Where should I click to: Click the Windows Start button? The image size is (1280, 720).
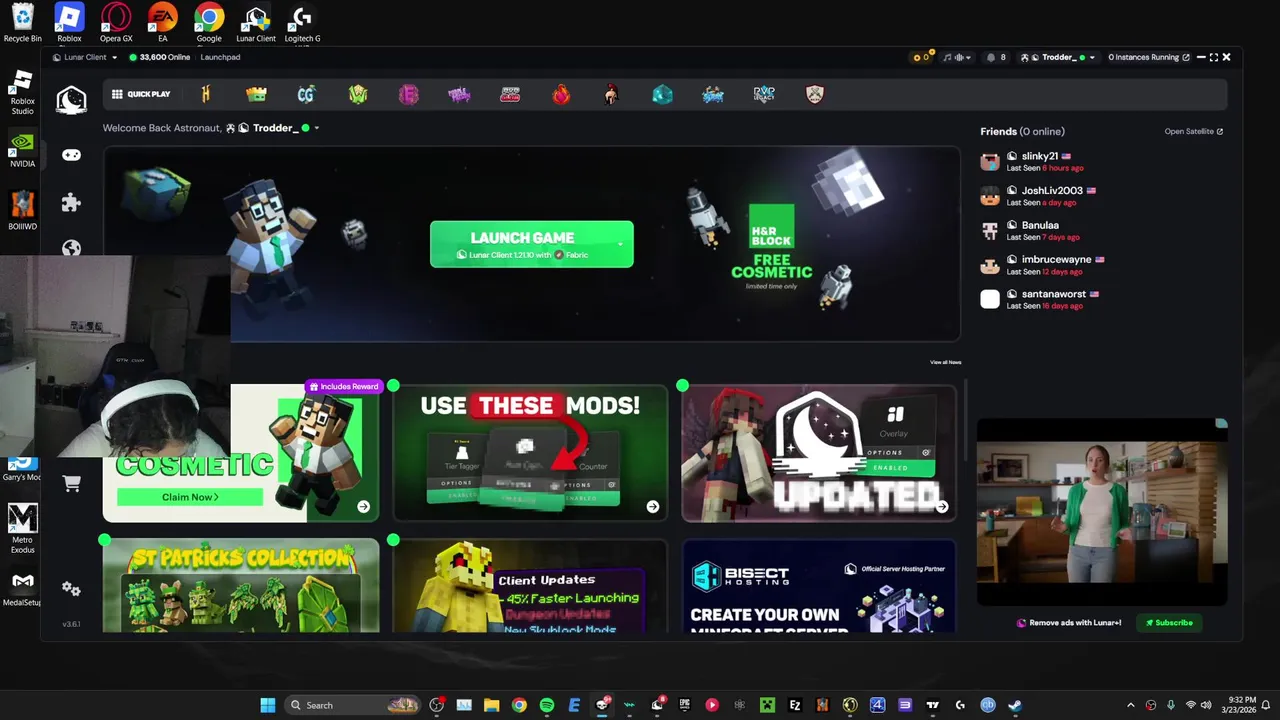[268, 705]
